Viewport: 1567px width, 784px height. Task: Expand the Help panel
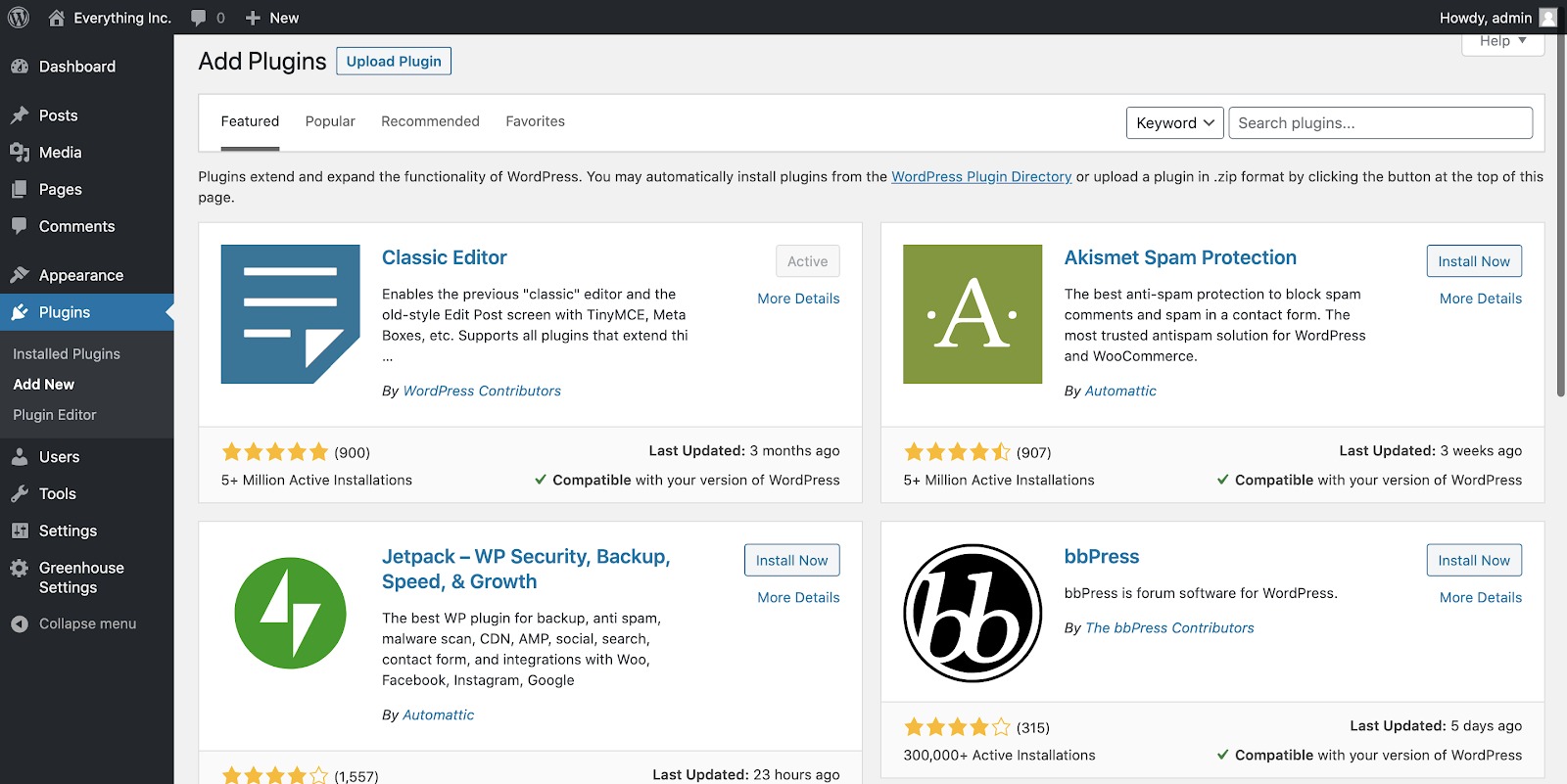1503,41
